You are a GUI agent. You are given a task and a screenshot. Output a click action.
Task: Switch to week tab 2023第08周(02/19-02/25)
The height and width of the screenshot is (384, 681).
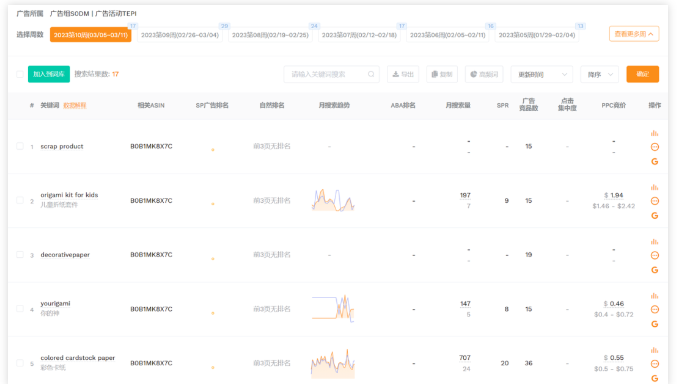click(270, 35)
